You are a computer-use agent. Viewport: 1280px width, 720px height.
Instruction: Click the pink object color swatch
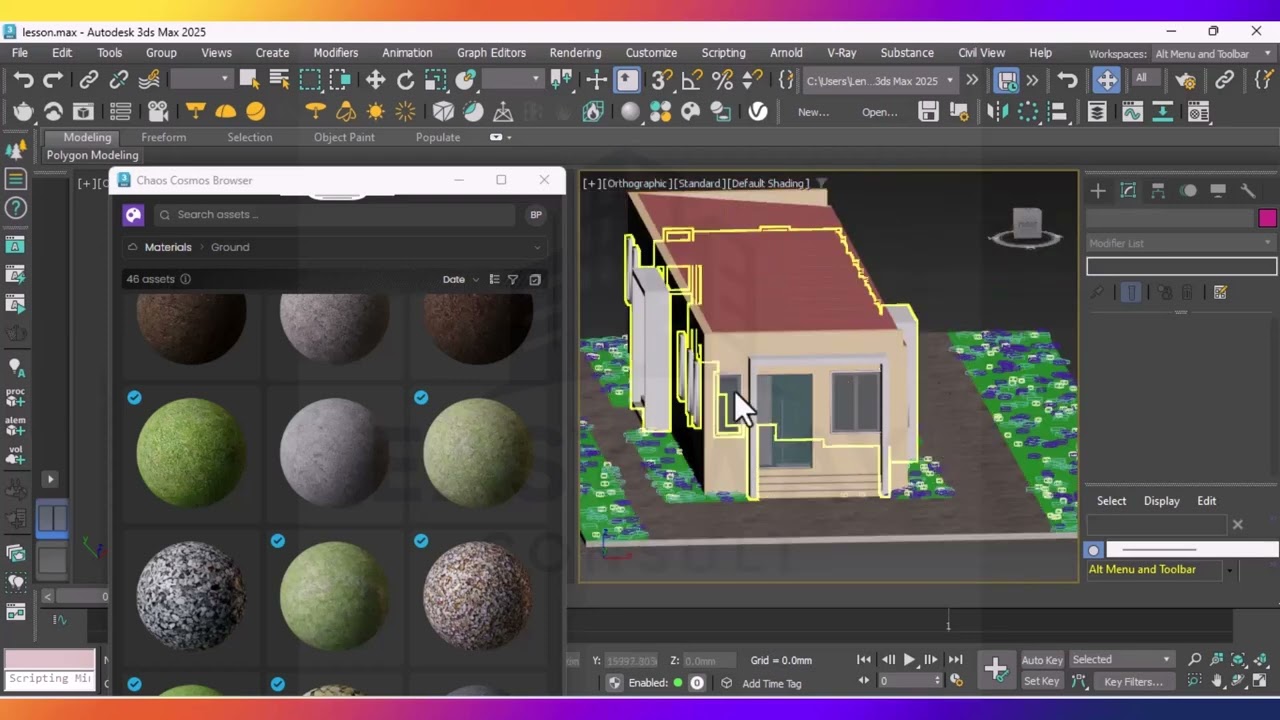click(x=1268, y=218)
